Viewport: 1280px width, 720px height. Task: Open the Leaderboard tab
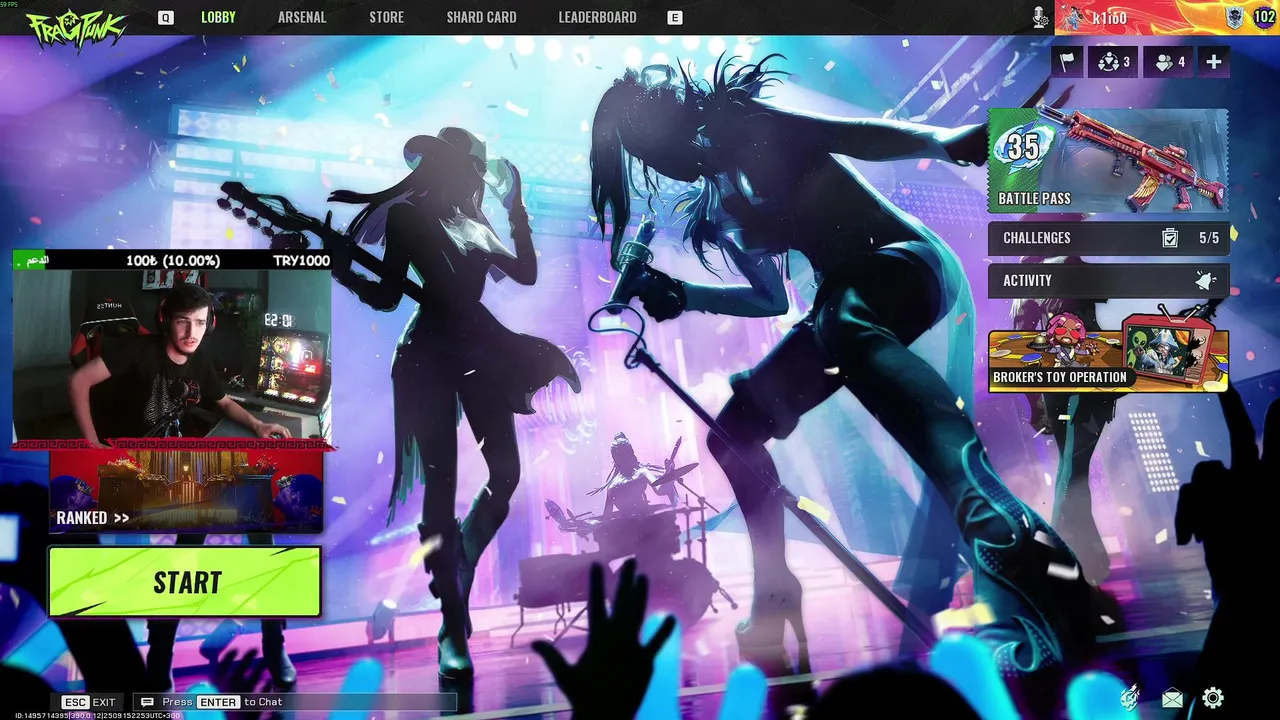(597, 17)
